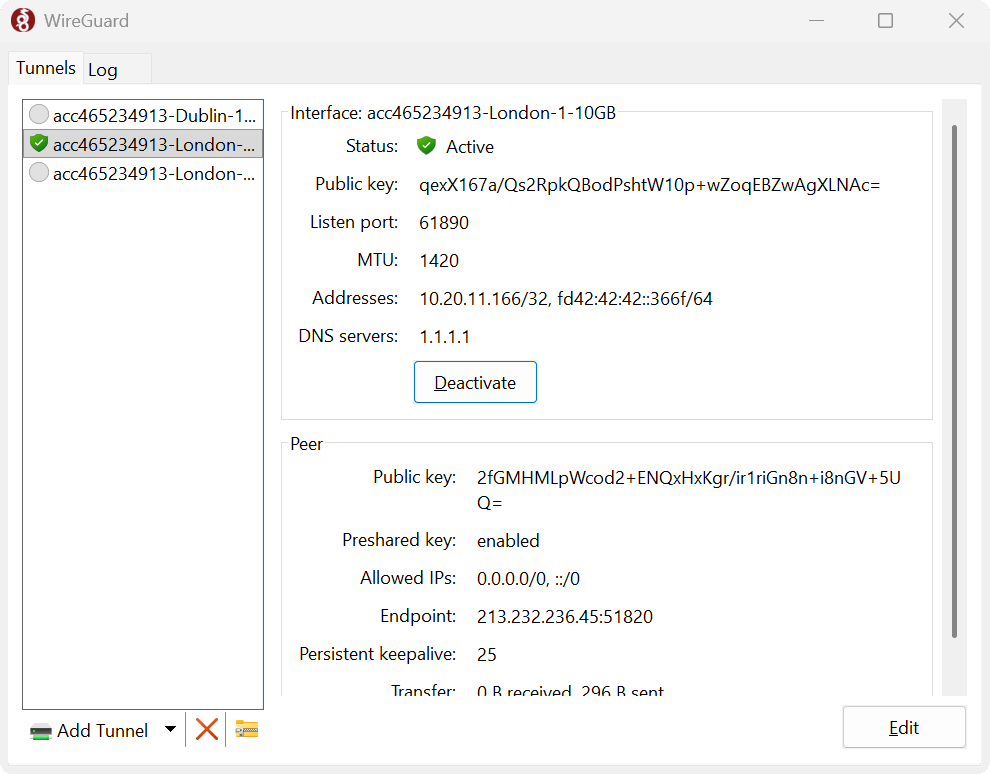Click the green active shield beside Status
The width and height of the screenshot is (990, 774).
pyautogui.click(x=426, y=146)
